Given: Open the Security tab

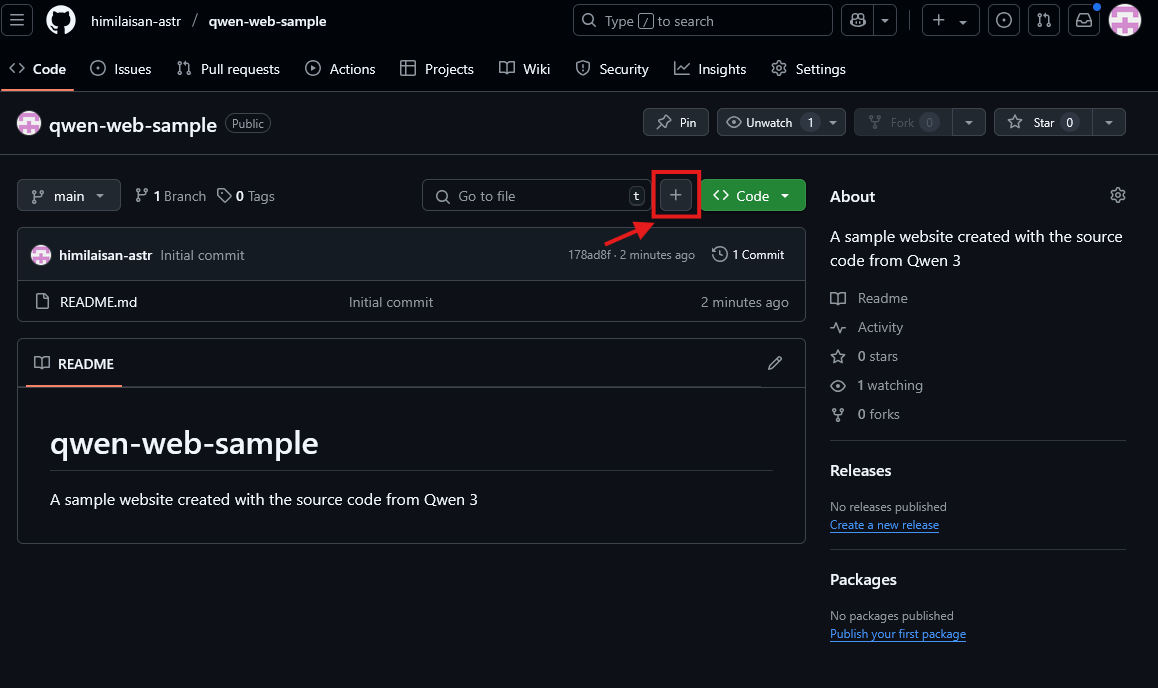Looking at the screenshot, I should (612, 69).
